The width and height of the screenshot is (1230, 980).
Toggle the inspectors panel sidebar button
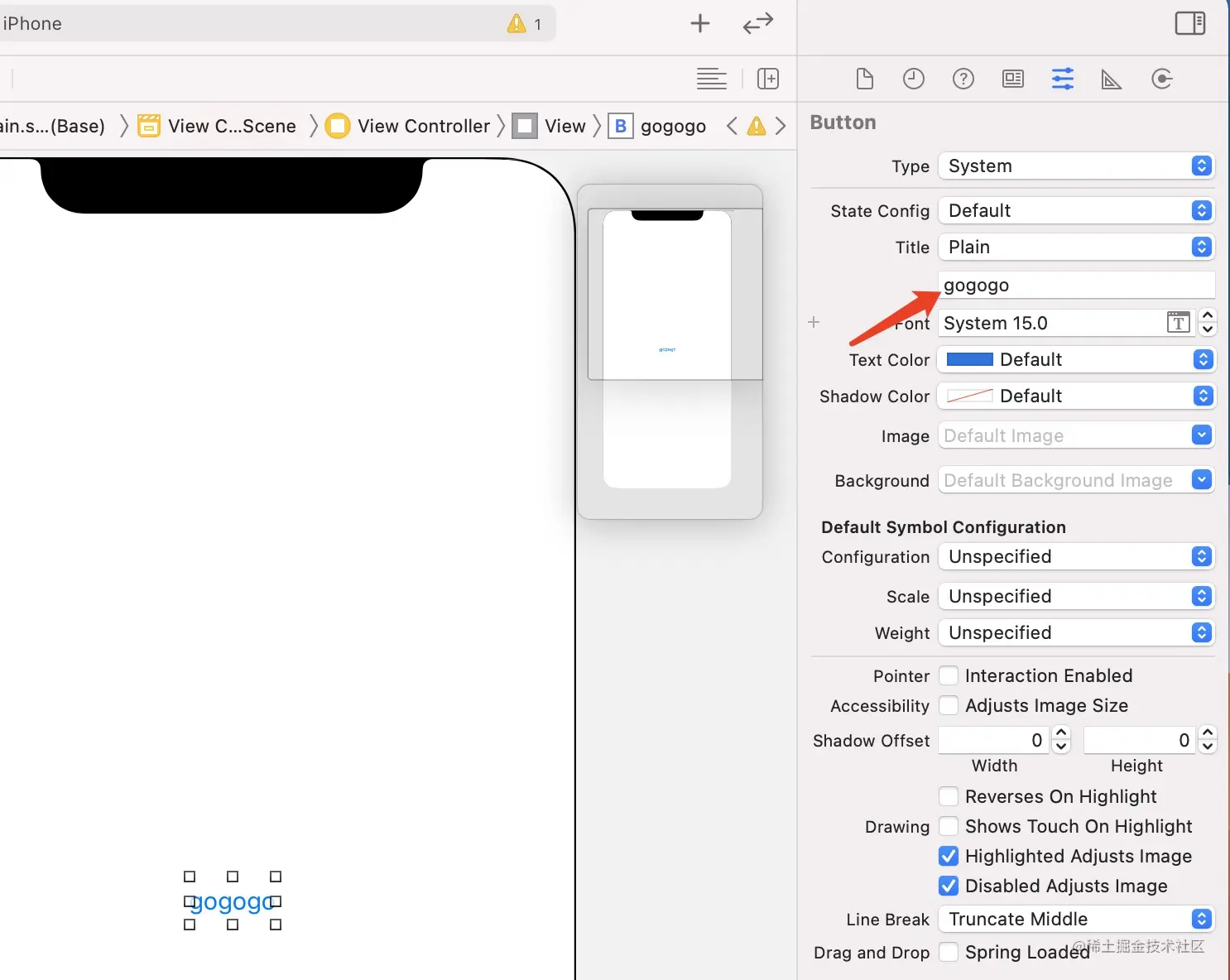(1190, 23)
